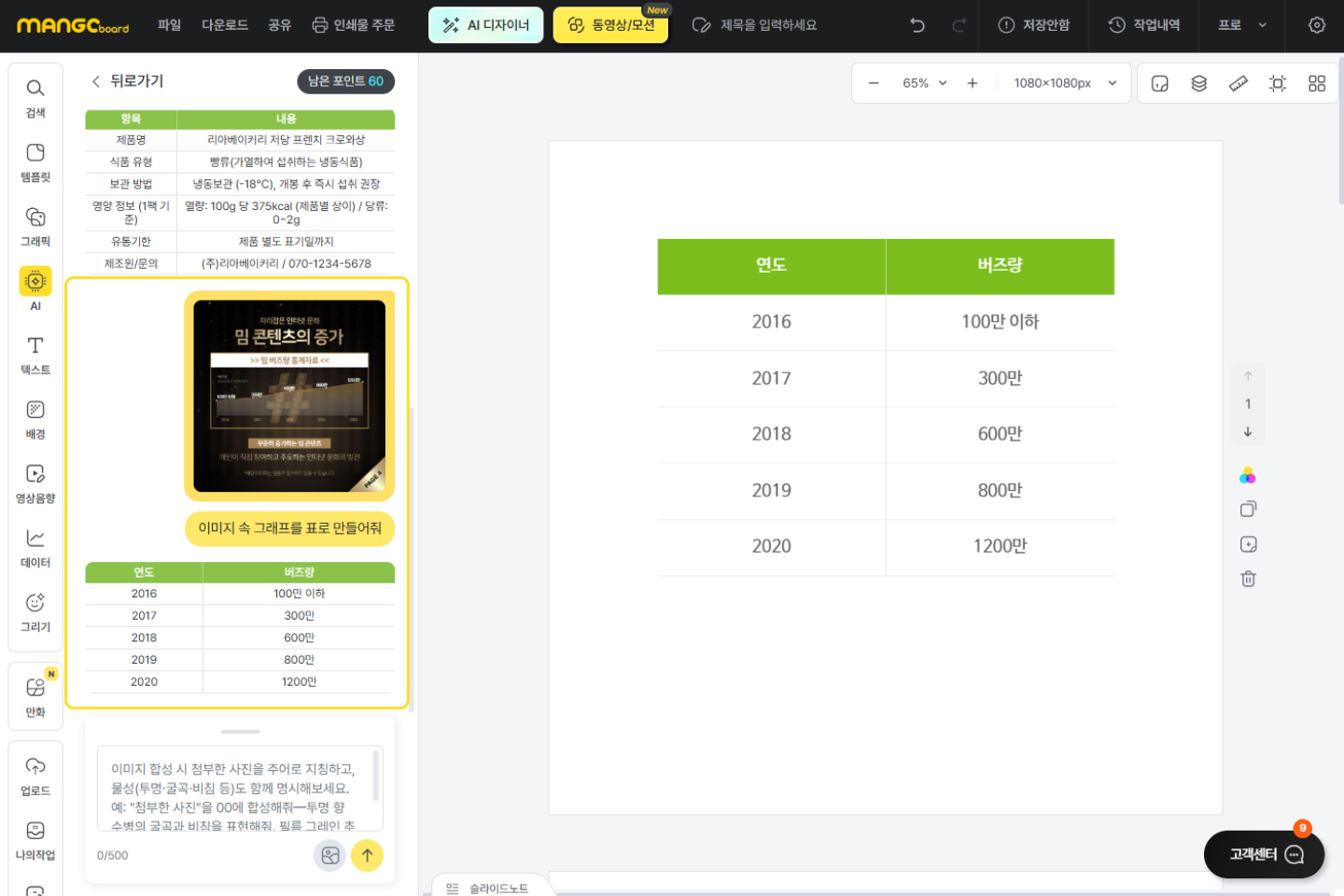The image size is (1344, 896).
Task: Open the page color palette icon
Action: (x=1248, y=476)
